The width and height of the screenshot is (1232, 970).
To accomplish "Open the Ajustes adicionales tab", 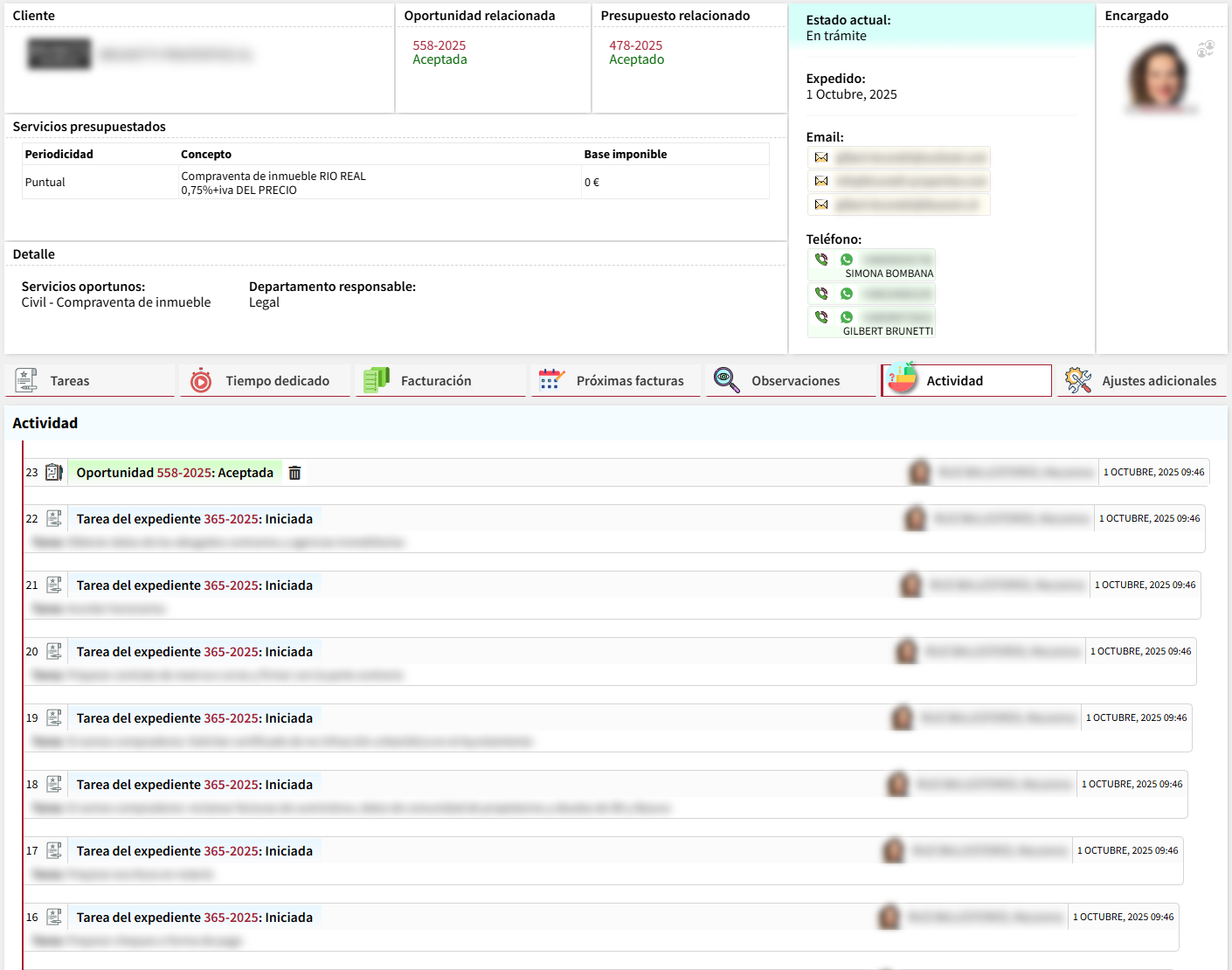I will tap(1158, 381).
